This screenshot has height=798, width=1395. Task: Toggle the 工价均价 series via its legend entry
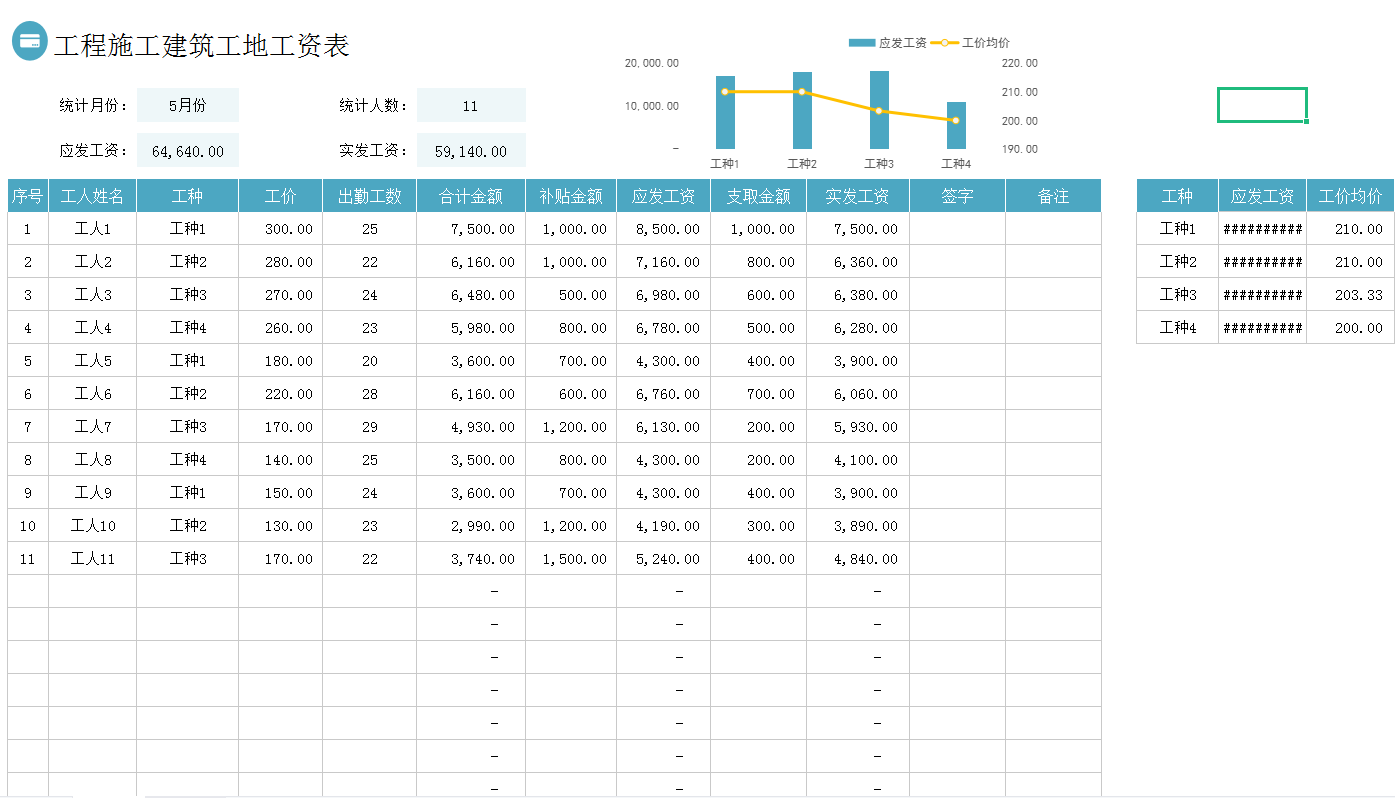[x=985, y=43]
